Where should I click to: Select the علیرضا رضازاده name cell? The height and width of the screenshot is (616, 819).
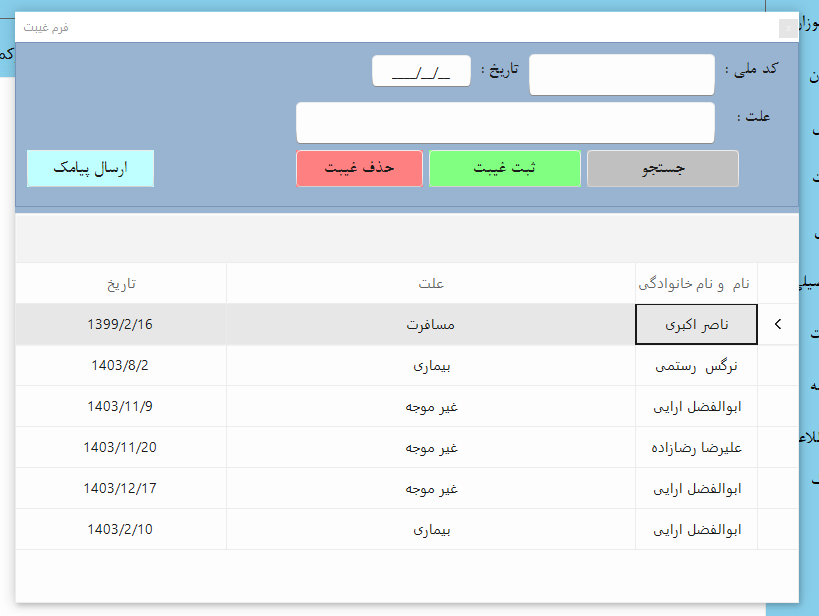(697, 448)
